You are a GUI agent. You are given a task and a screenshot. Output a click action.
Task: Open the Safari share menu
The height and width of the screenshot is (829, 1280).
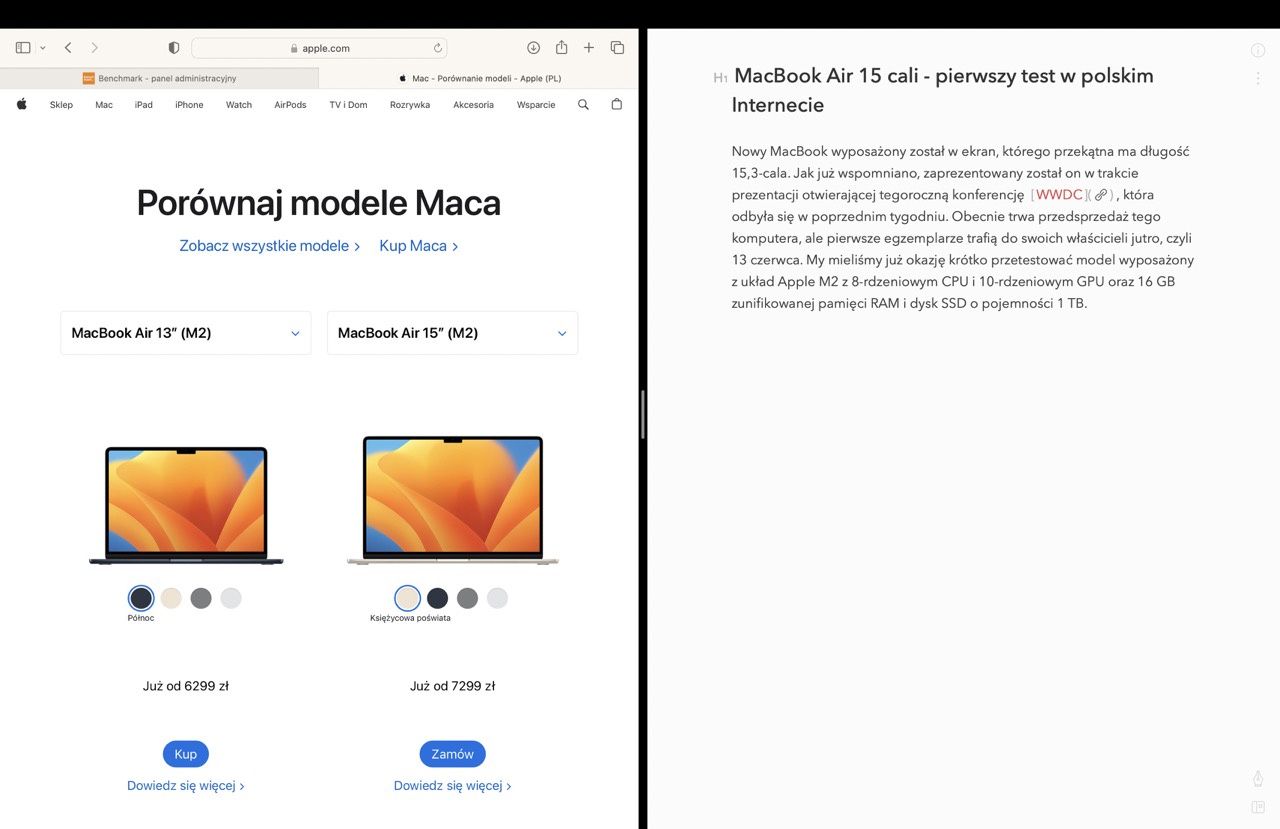tap(562, 47)
